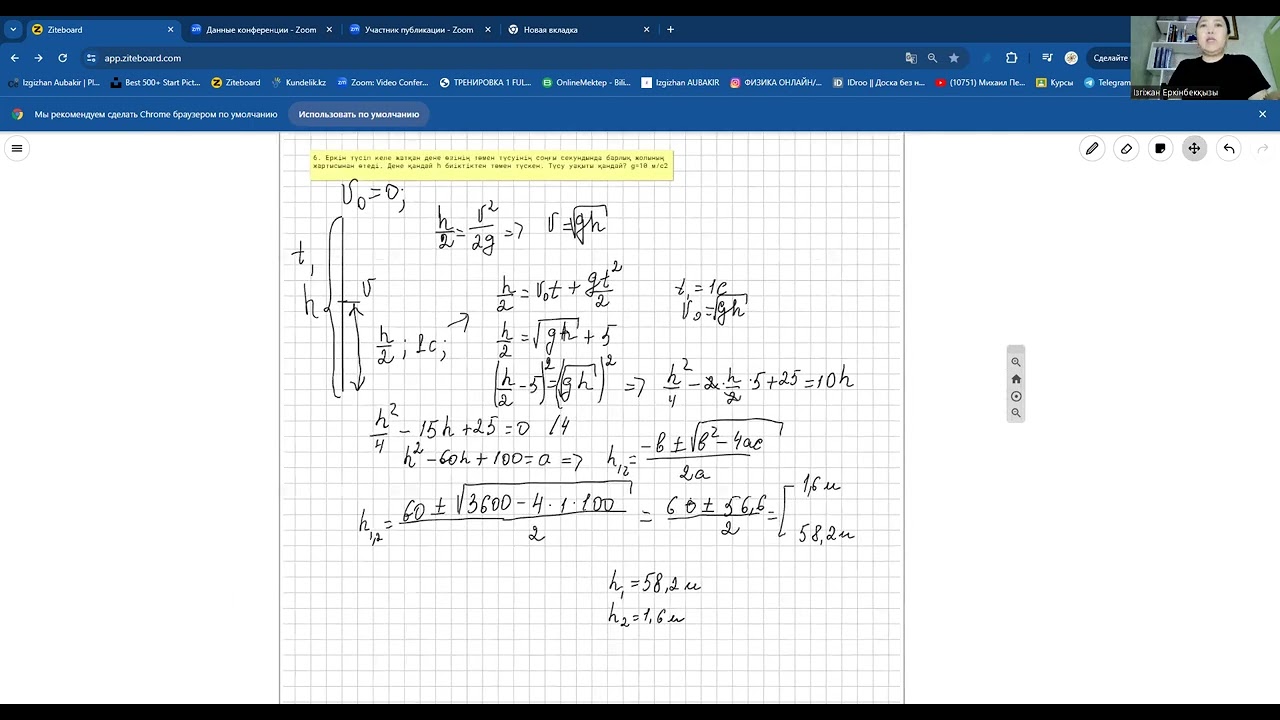This screenshot has height=720, width=1280.
Task: Open the Telegram bookmark
Action: tap(1107, 83)
